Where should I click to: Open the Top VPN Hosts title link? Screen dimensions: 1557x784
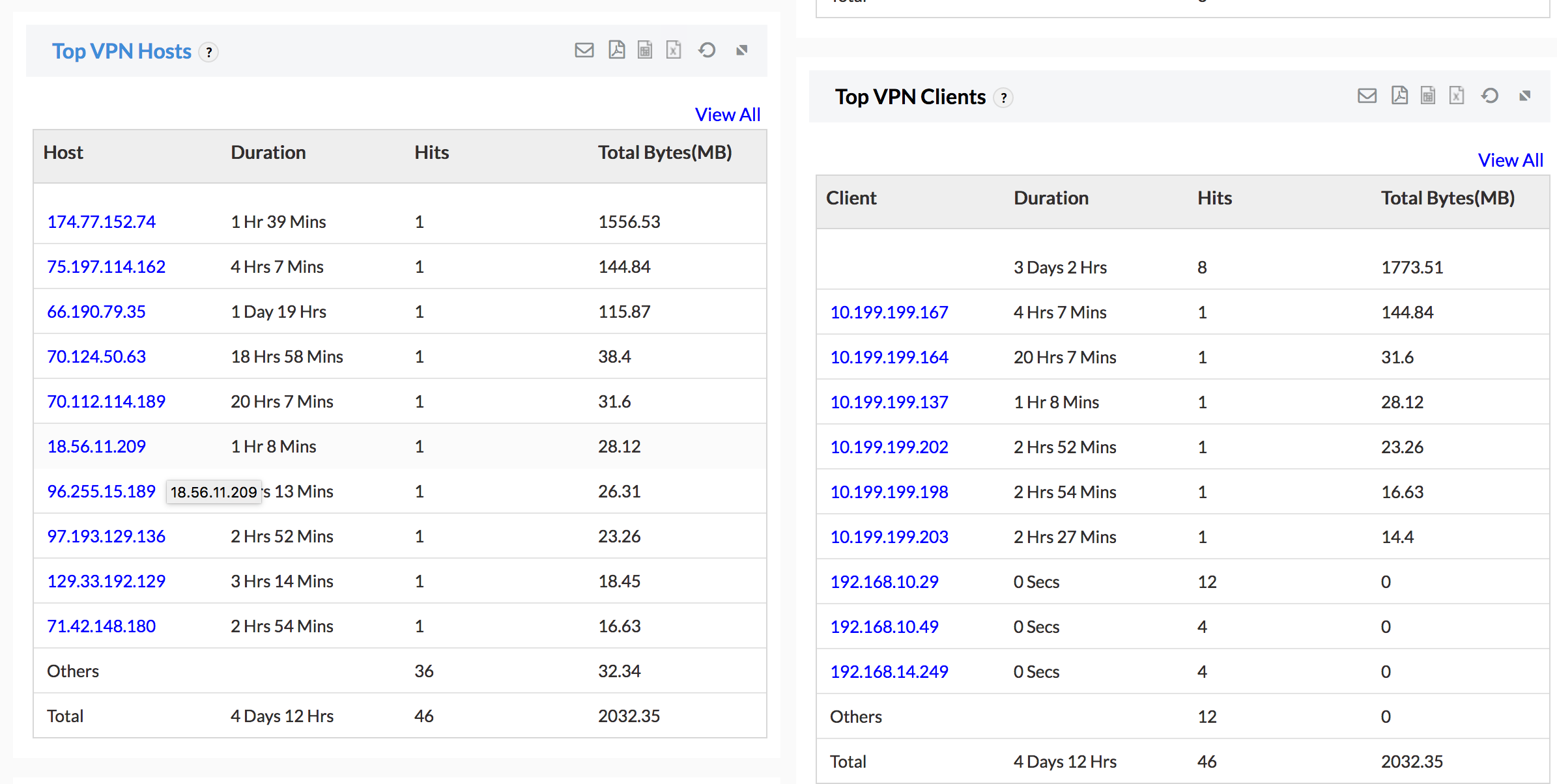(x=122, y=51)
